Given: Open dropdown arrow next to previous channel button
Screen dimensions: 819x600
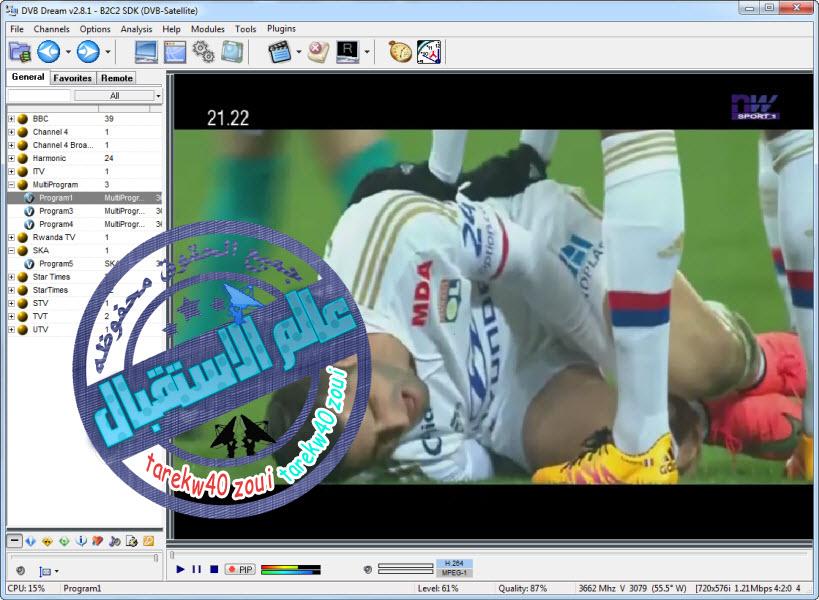Looking at the screenshot, I should pyautogui.click(x=68, y=52).
